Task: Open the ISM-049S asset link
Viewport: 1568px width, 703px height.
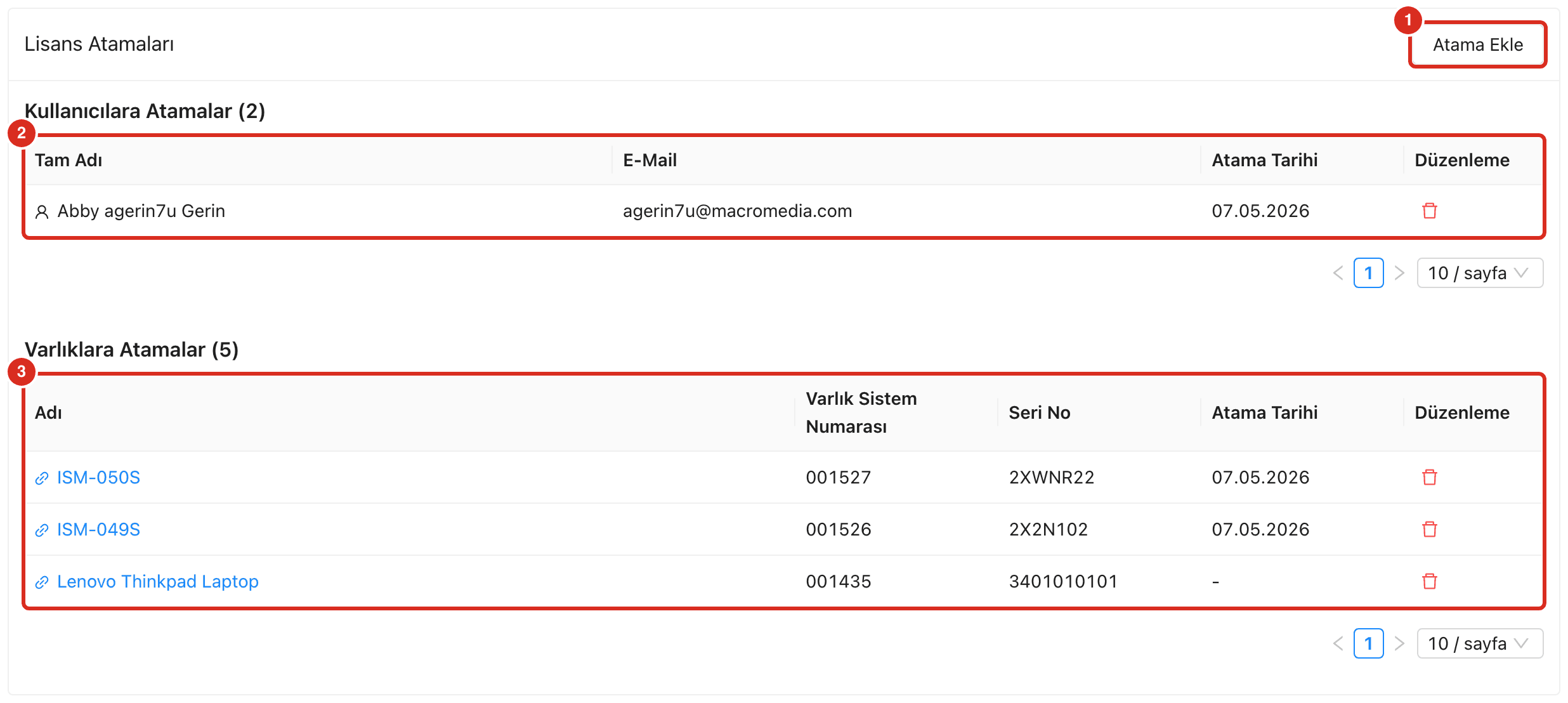Action: (x=98, y=529)
